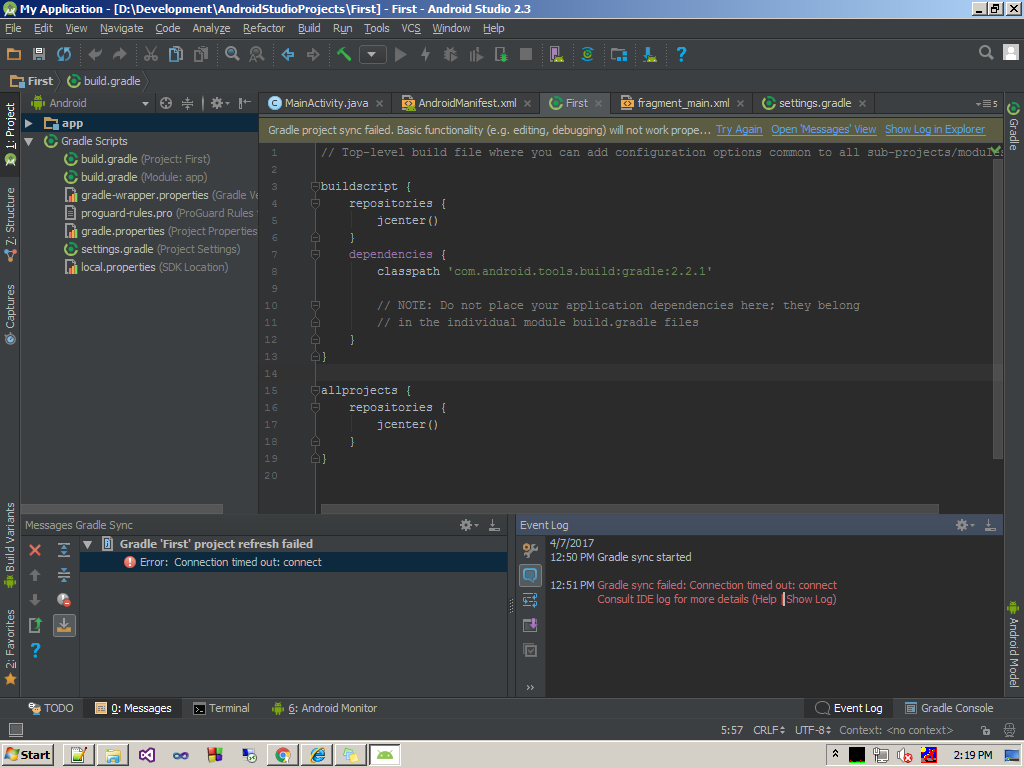Click the Project Structure toolbar icon
This screenshot has width=1024, height=768.
pos(619,54)
